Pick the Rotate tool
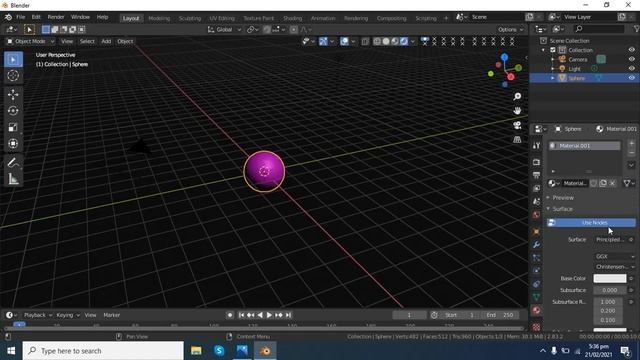640x360 pixels. tap(13, 111)
